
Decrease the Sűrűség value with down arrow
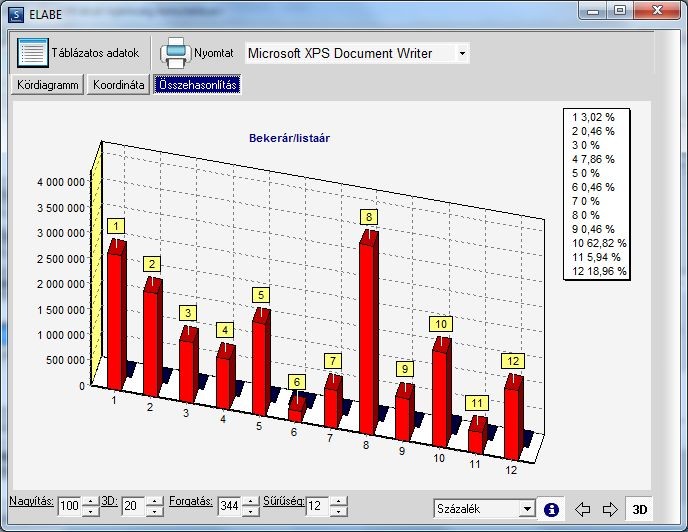(338, 511)
